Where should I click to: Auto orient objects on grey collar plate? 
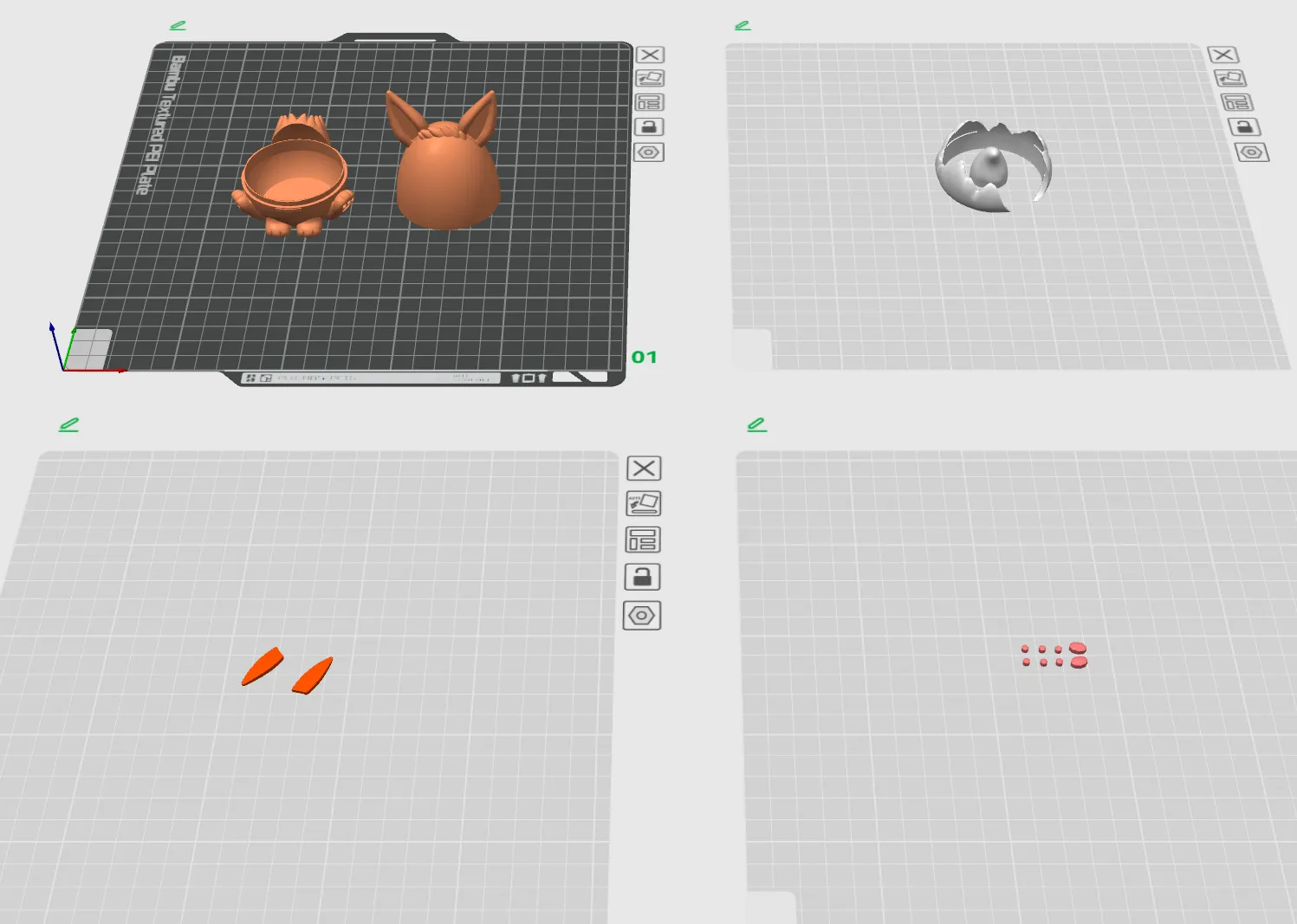tap(1230, 78)
